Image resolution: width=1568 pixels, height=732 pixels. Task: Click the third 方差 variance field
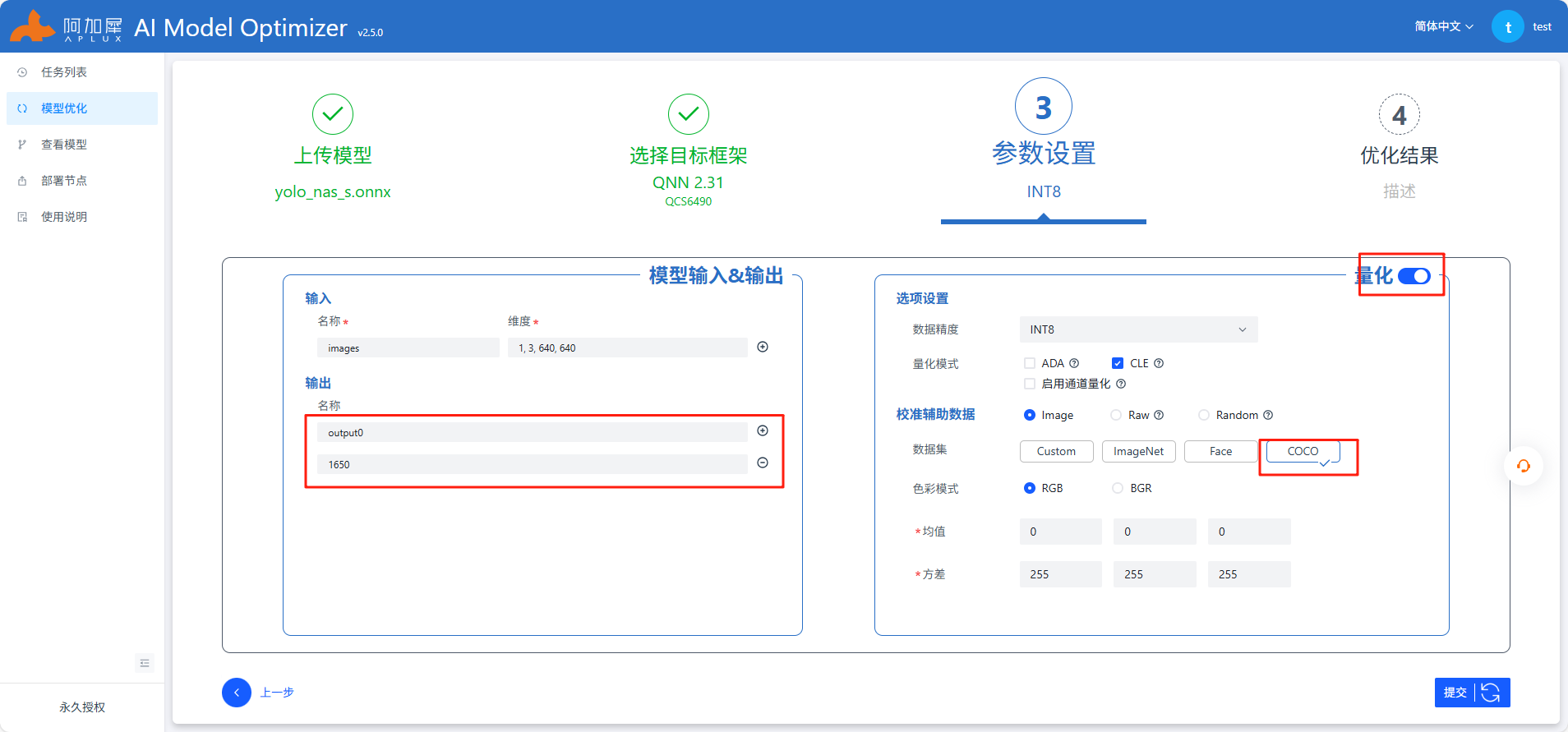1249,574
